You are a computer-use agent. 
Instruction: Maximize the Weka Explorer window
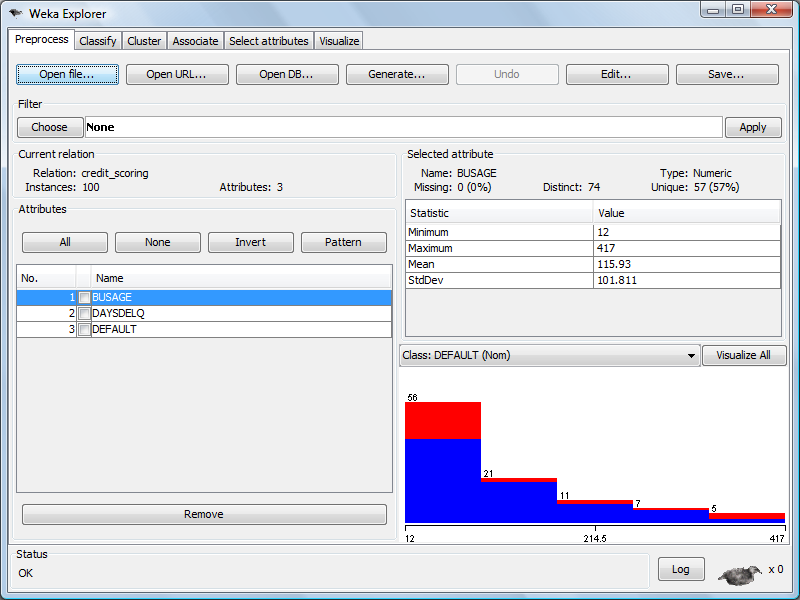[x=738, y=10]
